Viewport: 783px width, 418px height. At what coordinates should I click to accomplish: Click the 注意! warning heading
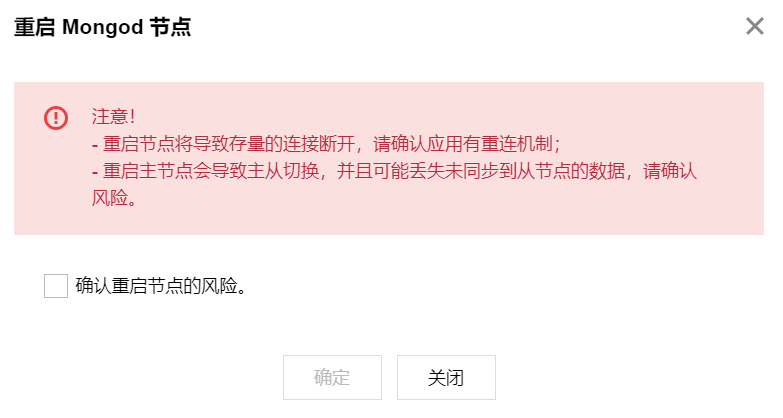(x=113, y=117)
